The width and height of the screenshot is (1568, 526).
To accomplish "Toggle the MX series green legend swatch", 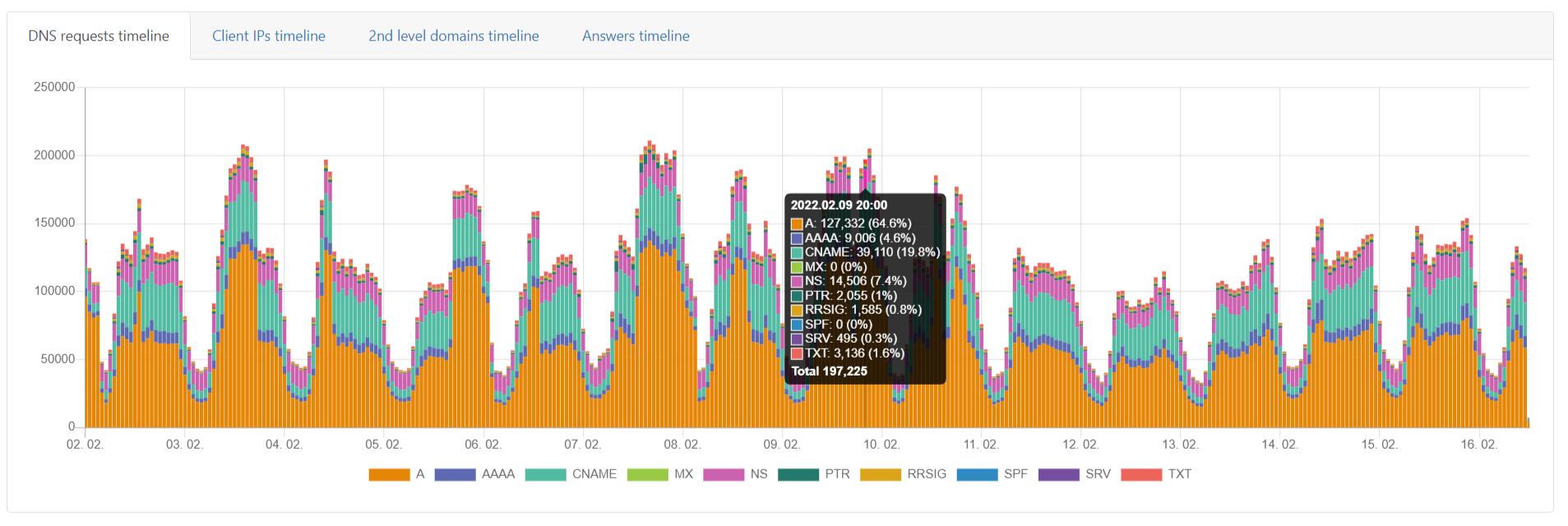I will (x=647, y=474).
